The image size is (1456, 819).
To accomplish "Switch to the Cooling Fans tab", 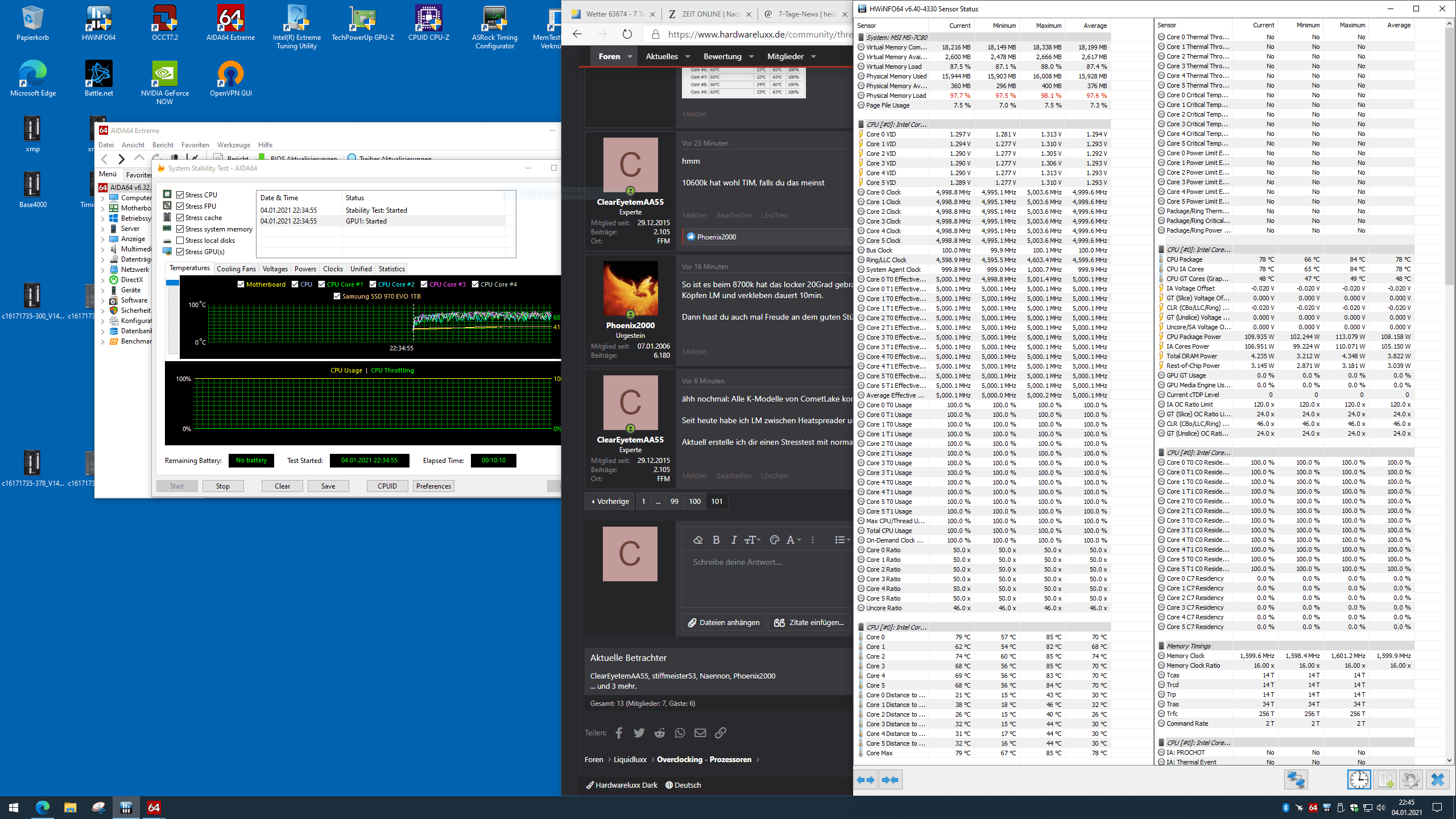I will (x=236, y=269).
